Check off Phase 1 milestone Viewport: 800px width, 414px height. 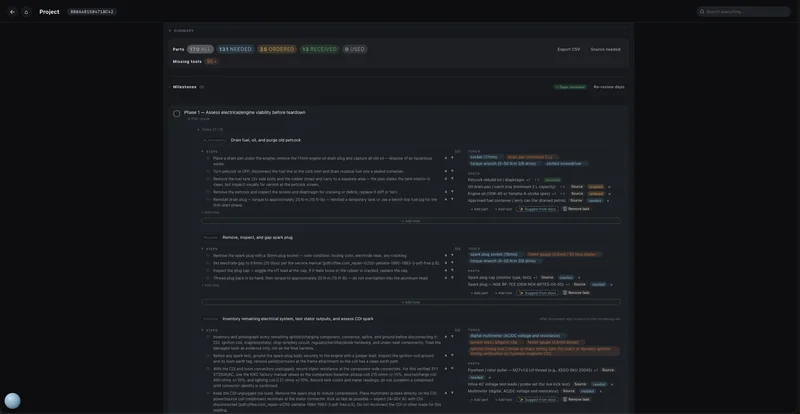177,113
